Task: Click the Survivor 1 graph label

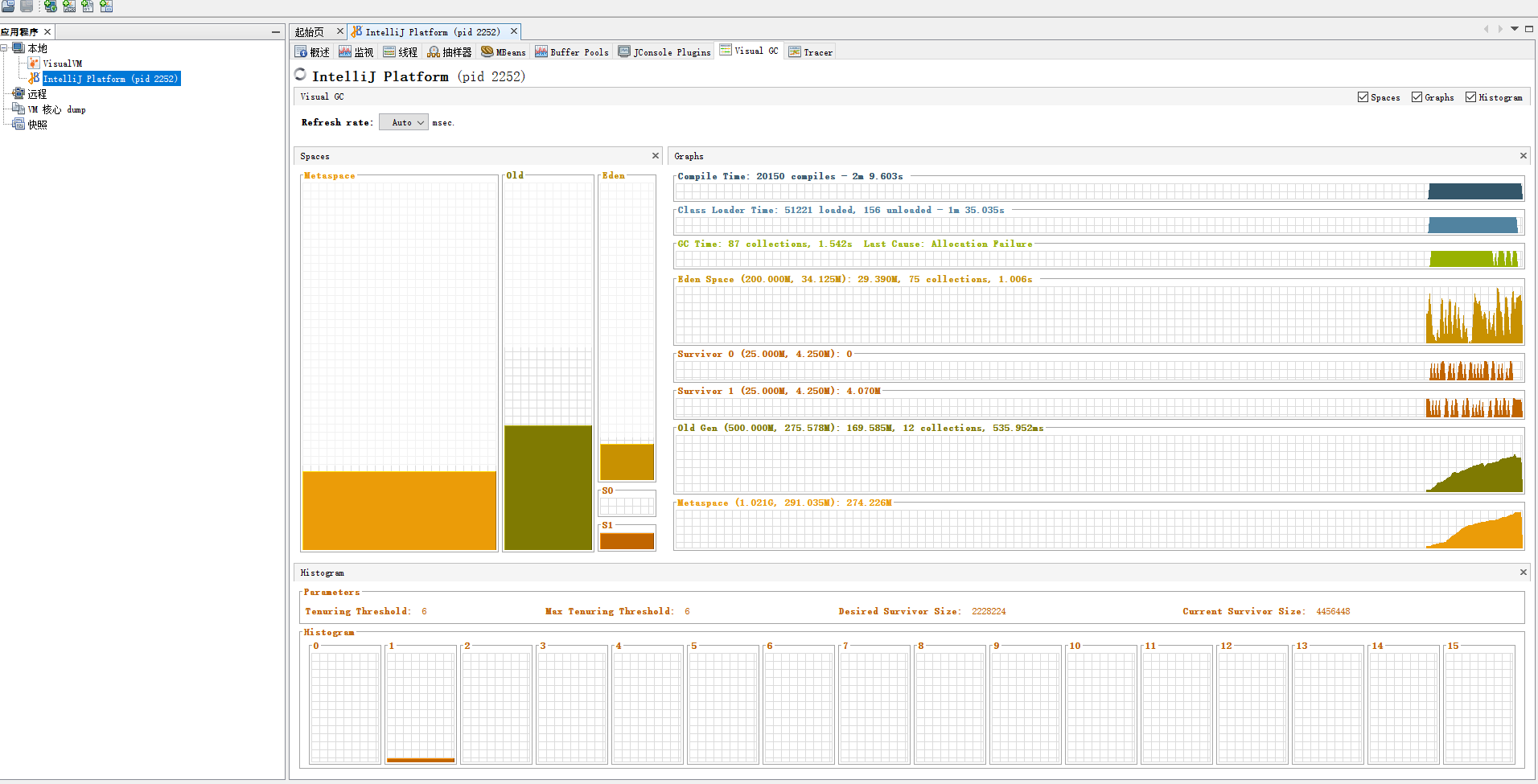Action: tap(779, 391)
